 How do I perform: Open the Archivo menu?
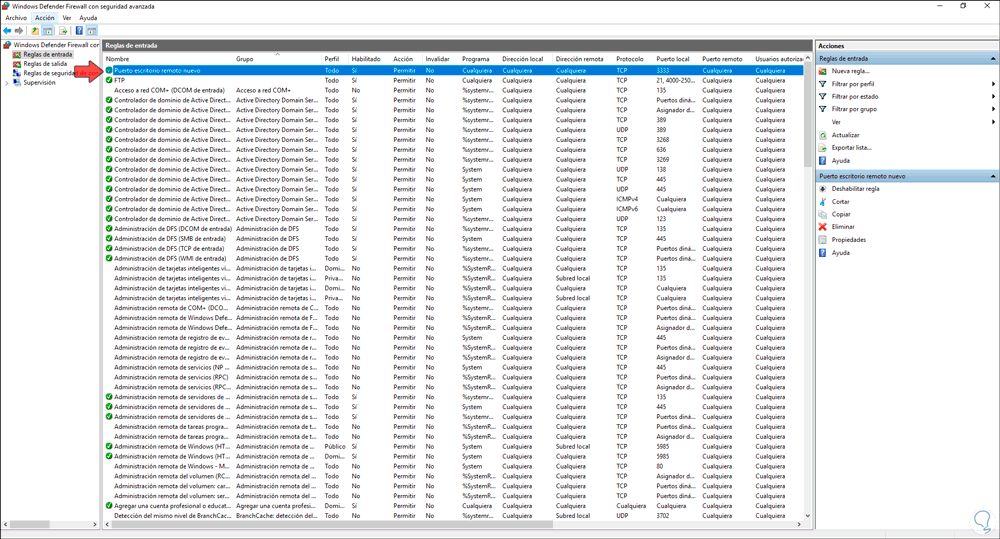(16, 18)
